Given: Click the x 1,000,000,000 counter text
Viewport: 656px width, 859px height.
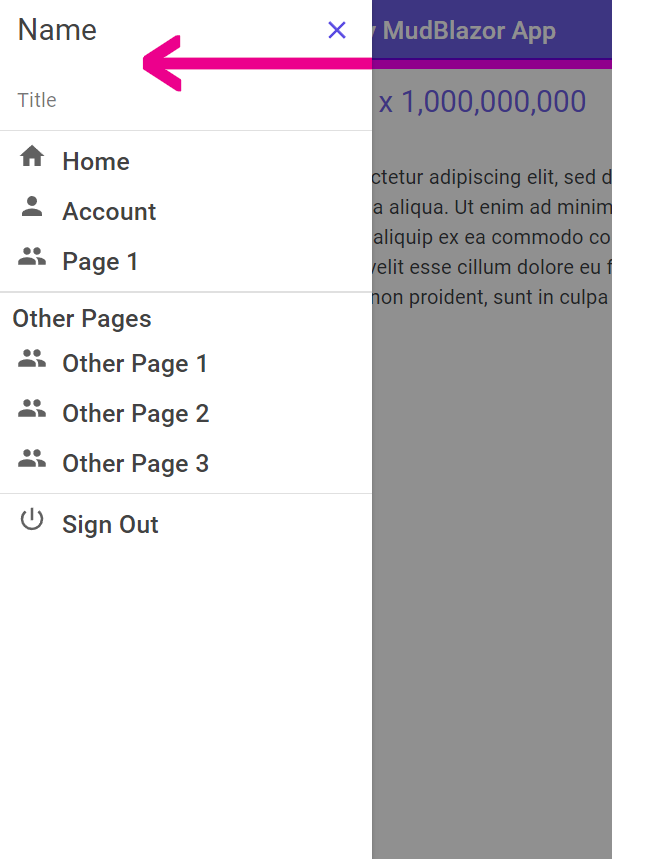Looking at the screenshot, I should [x=481, y=100].
